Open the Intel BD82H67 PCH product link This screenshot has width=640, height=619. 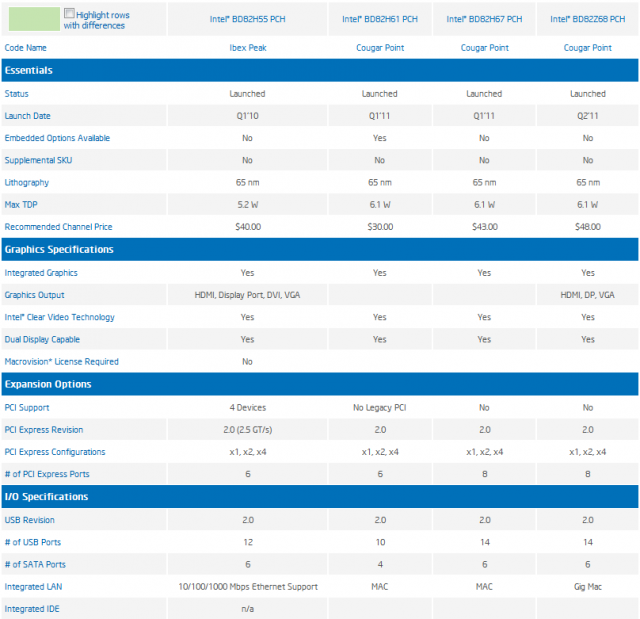[484, 19]
